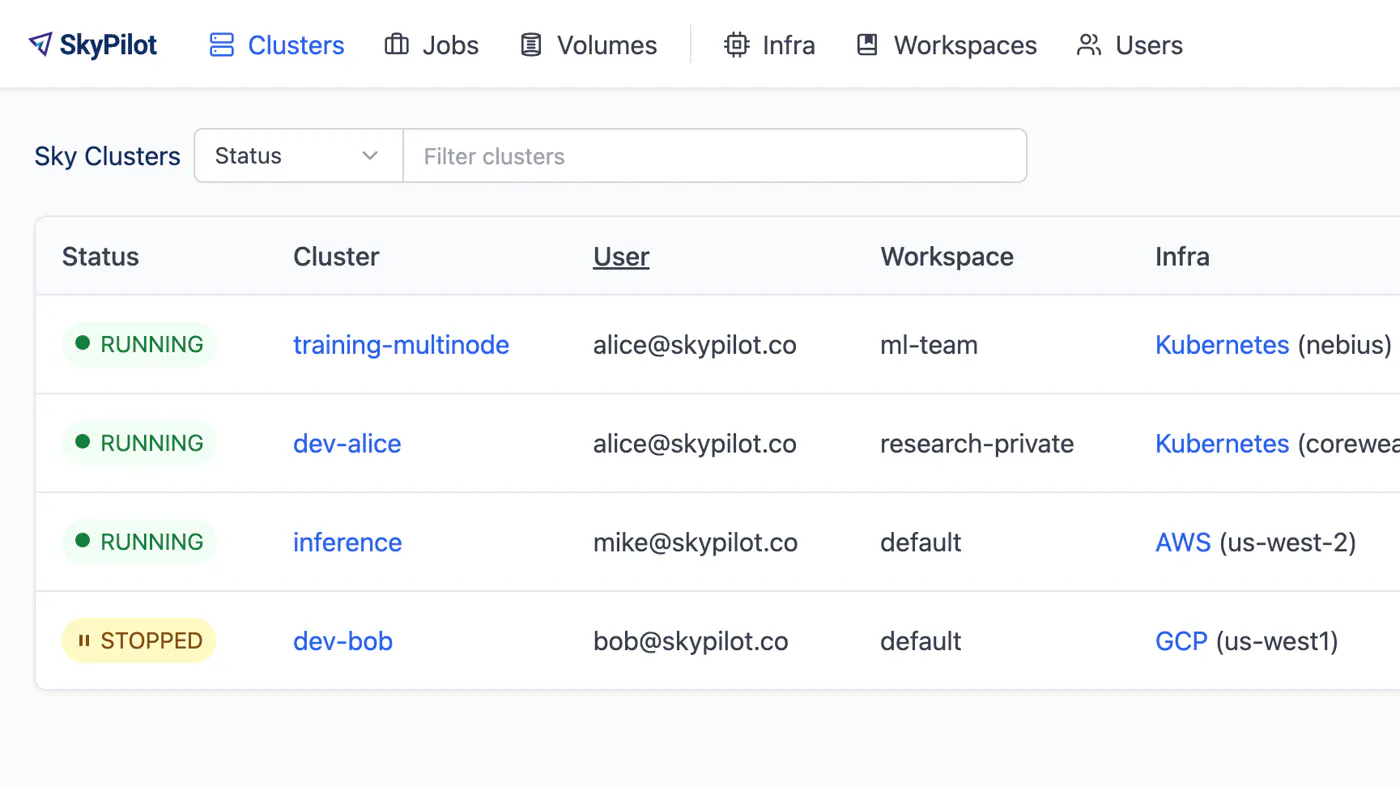Open the training-multinode cluster link
This screenshot has width=1400, height=787.
(x=401, y=345)
